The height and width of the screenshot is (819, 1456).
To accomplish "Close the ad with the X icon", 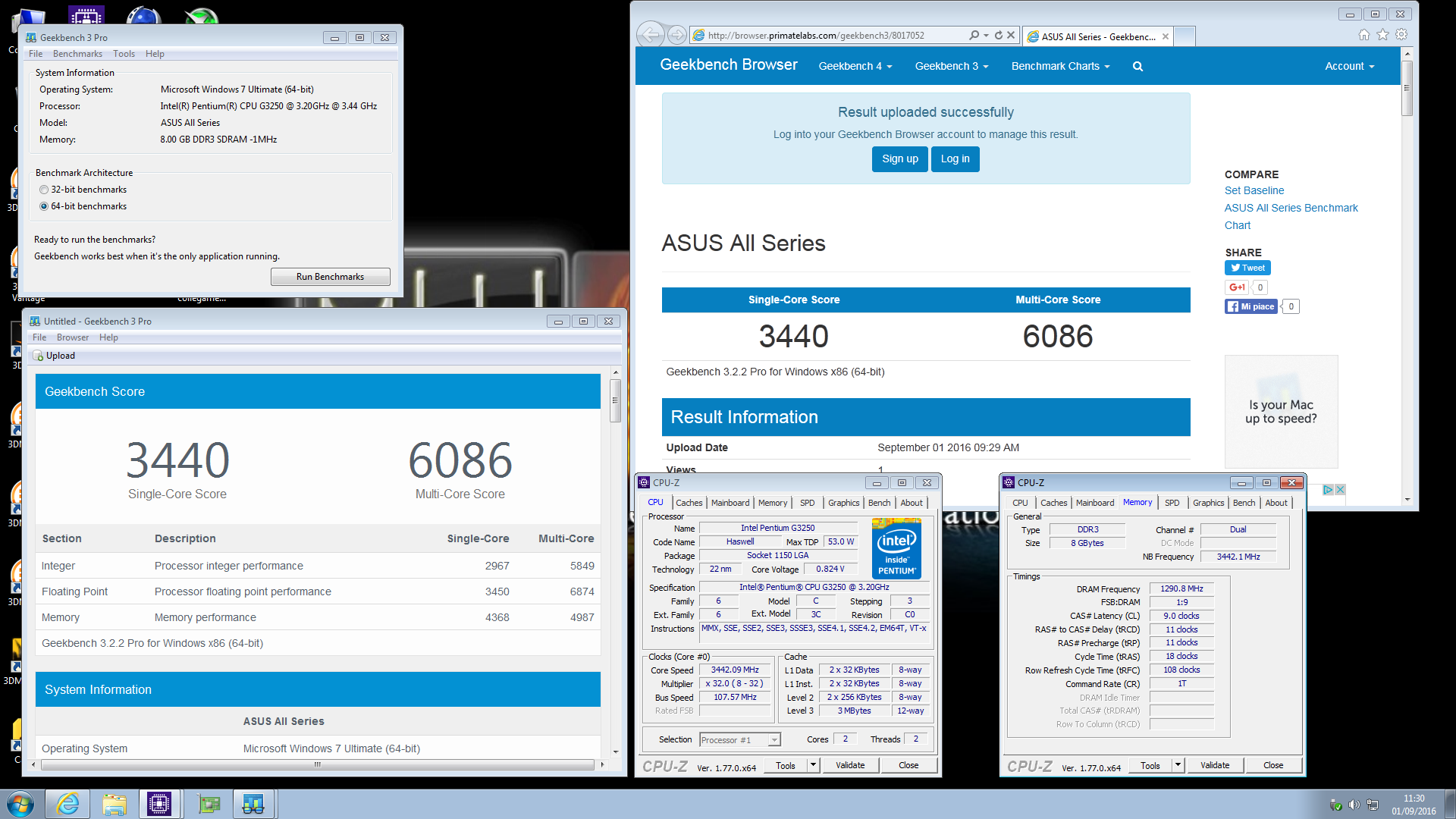I will click(1340, 490).
